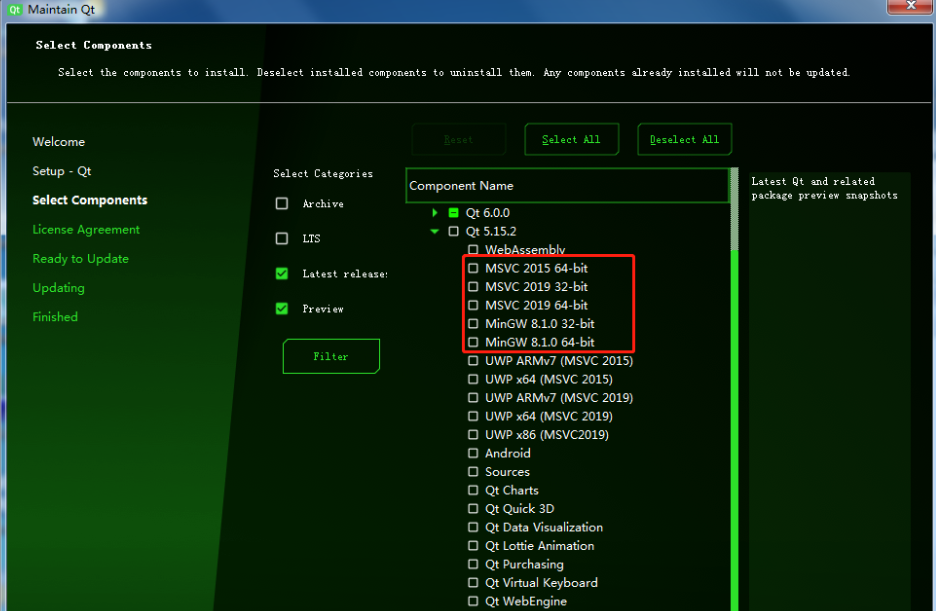Collapse the Qt 5.15.2 tree entry
This screenshot has height=611, width=936.
click(433, 231)
